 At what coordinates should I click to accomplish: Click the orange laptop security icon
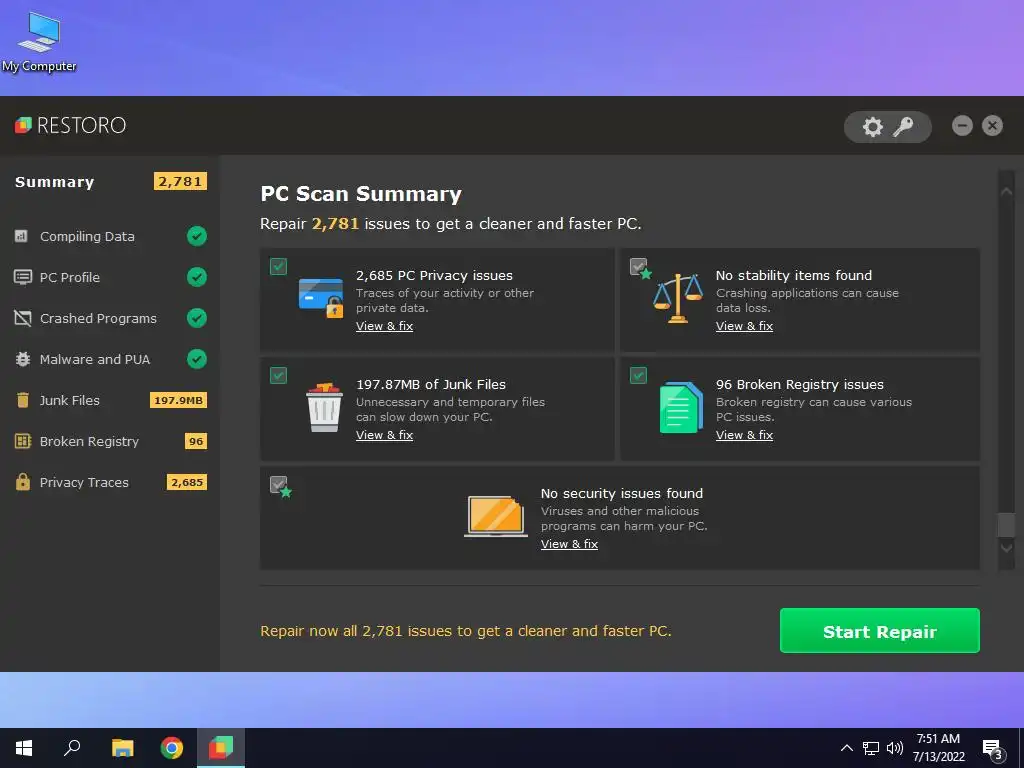click(496, 516)
